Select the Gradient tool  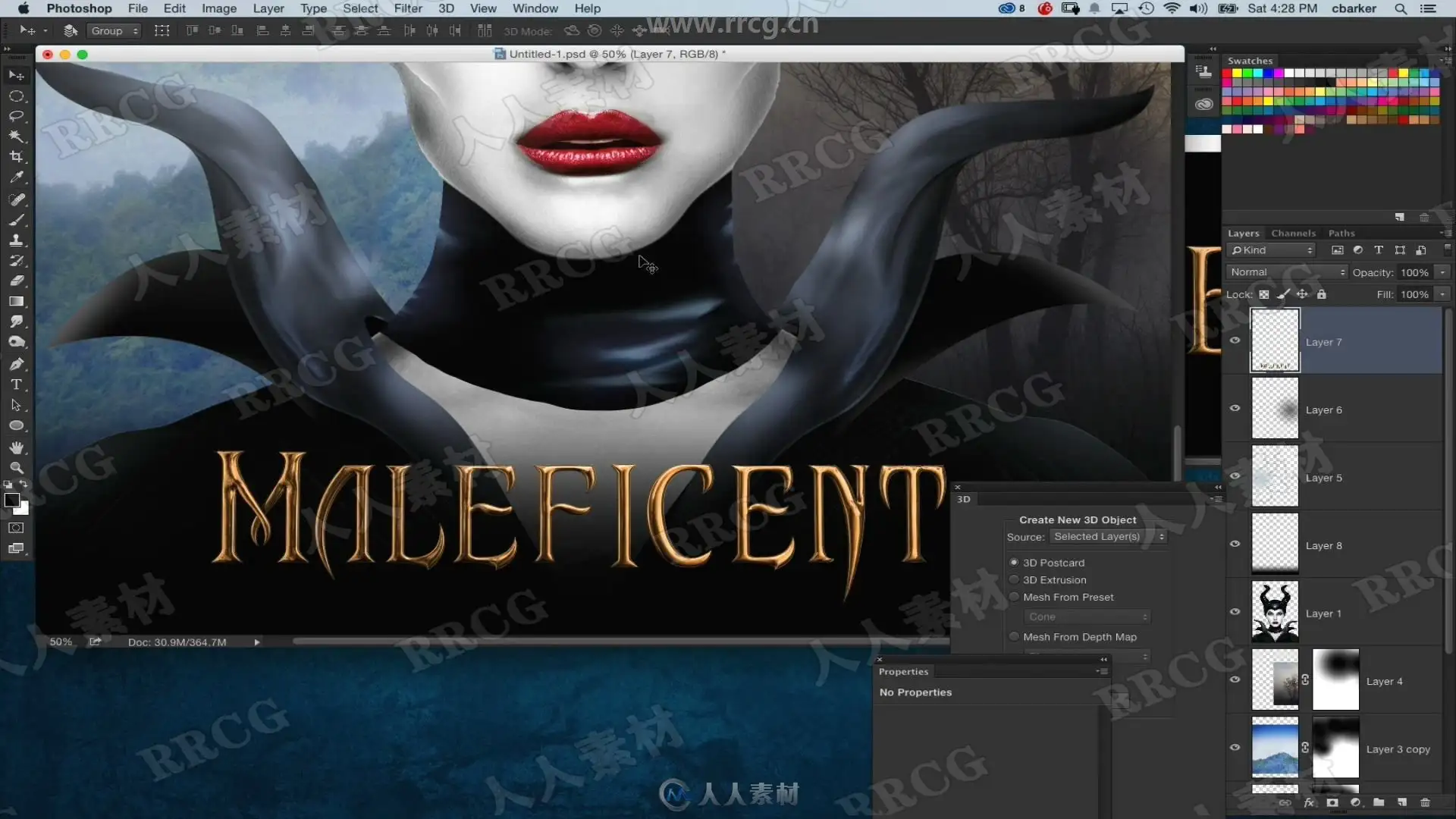(16, 301)
